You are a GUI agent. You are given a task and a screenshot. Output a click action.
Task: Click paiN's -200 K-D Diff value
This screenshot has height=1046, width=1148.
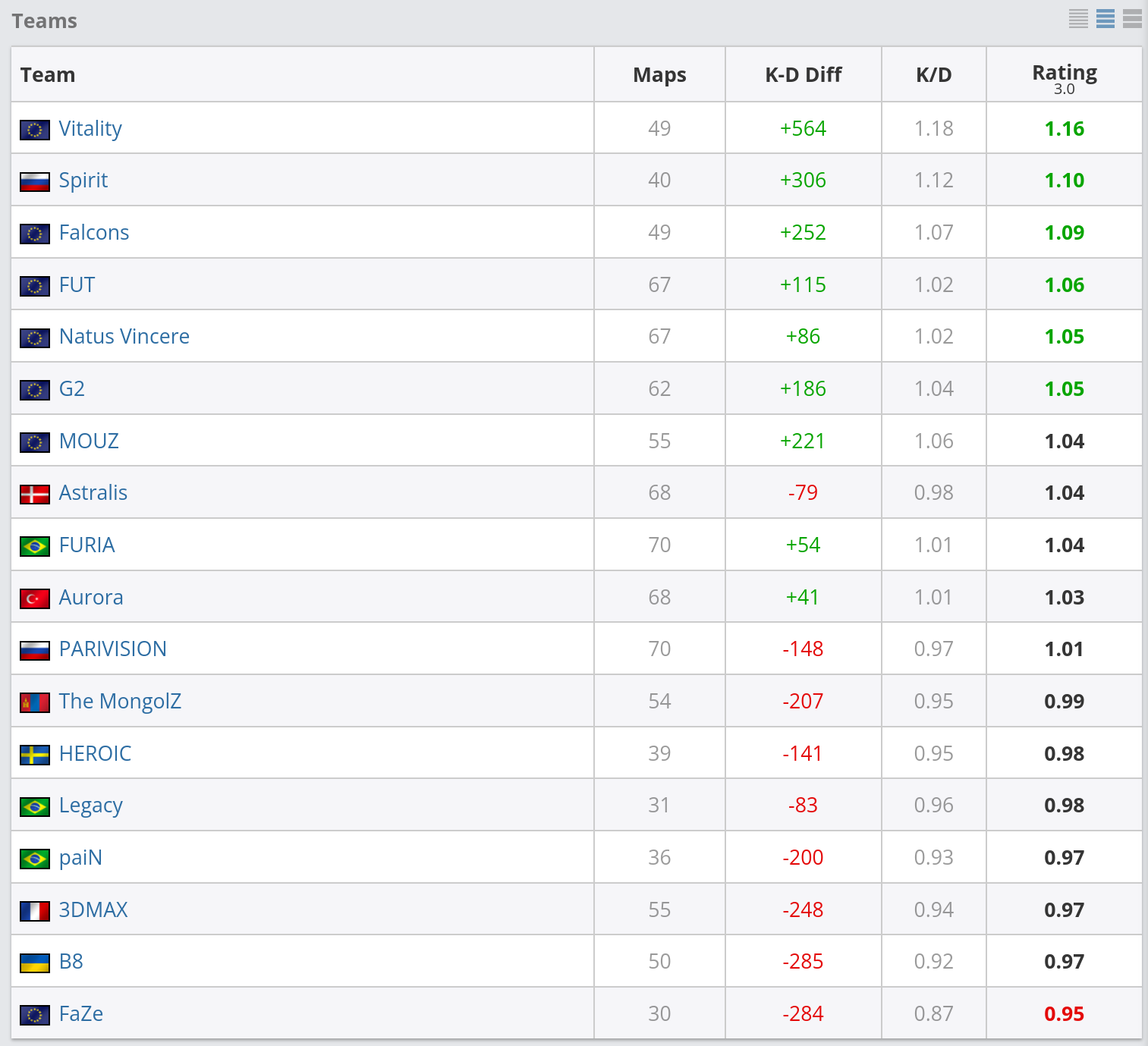click(x=803, y=857)
